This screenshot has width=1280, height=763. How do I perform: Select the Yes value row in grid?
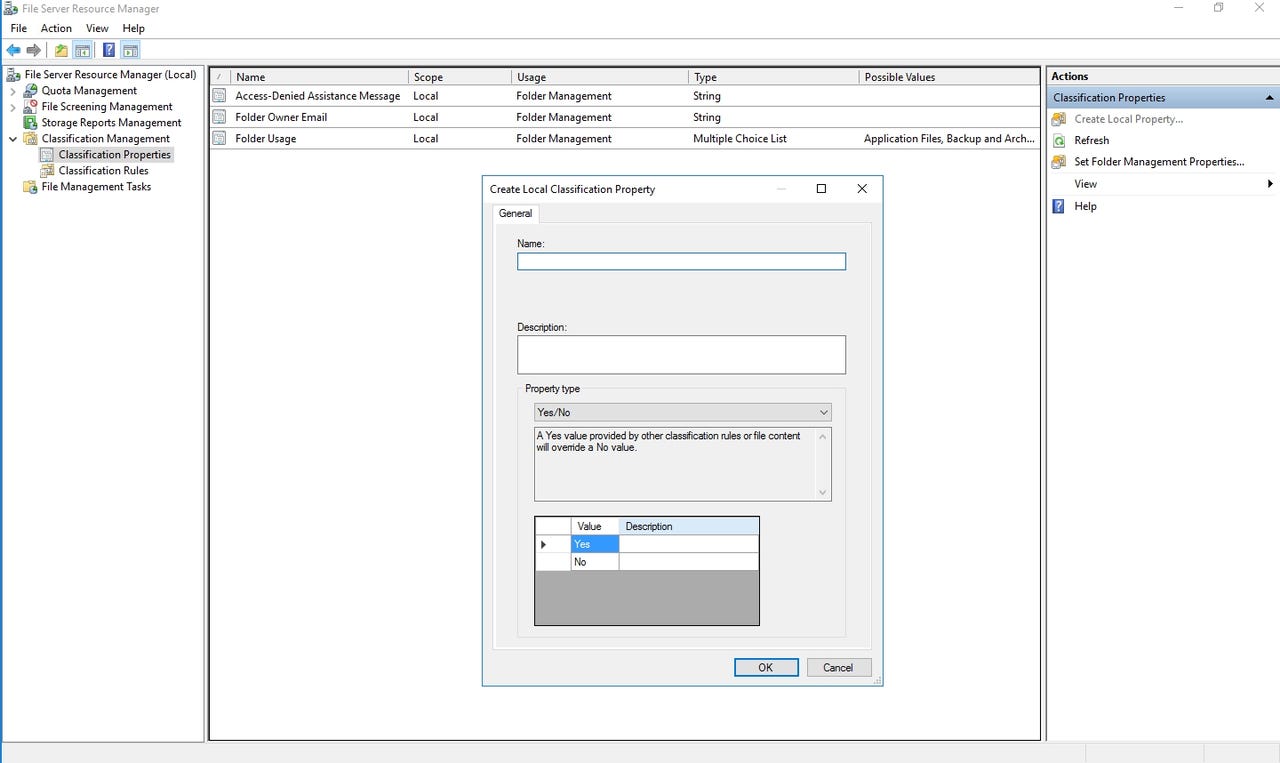592,543
